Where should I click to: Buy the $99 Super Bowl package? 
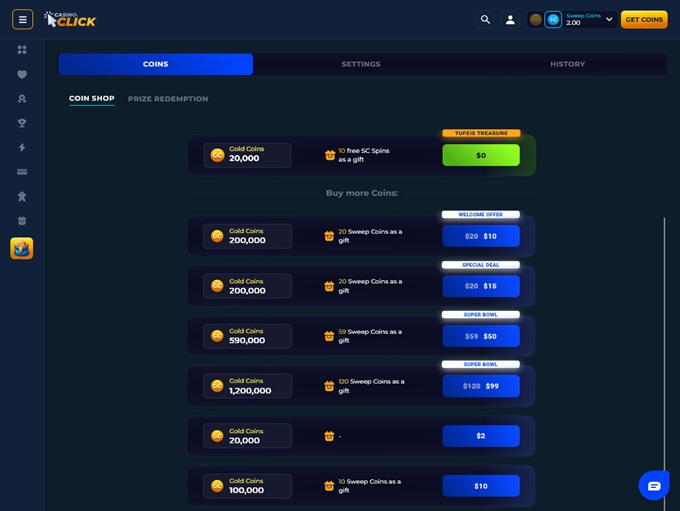pos(481,386)
